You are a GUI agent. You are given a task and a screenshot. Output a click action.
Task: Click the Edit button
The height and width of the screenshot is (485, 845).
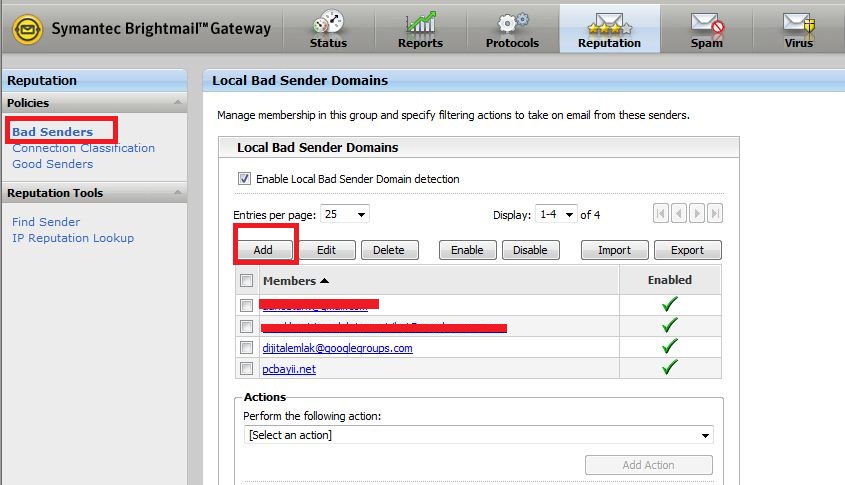coord(327,250)
